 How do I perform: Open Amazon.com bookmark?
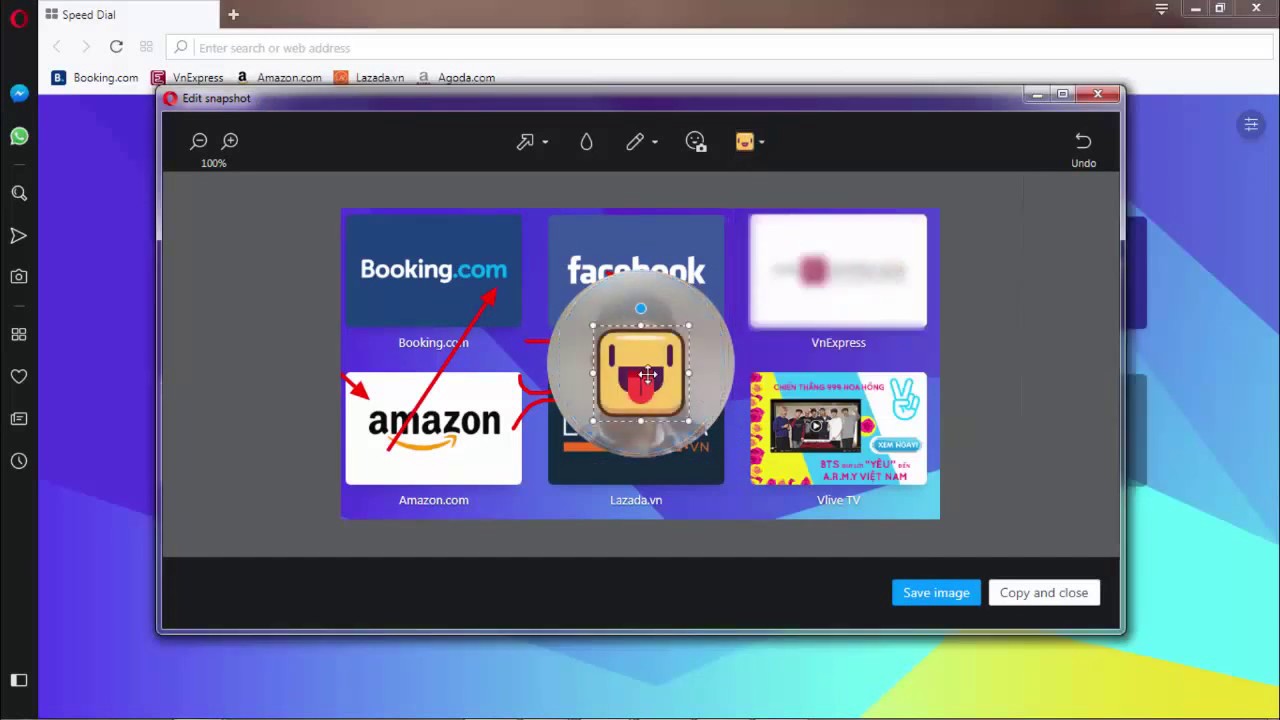tap(279, 77)
